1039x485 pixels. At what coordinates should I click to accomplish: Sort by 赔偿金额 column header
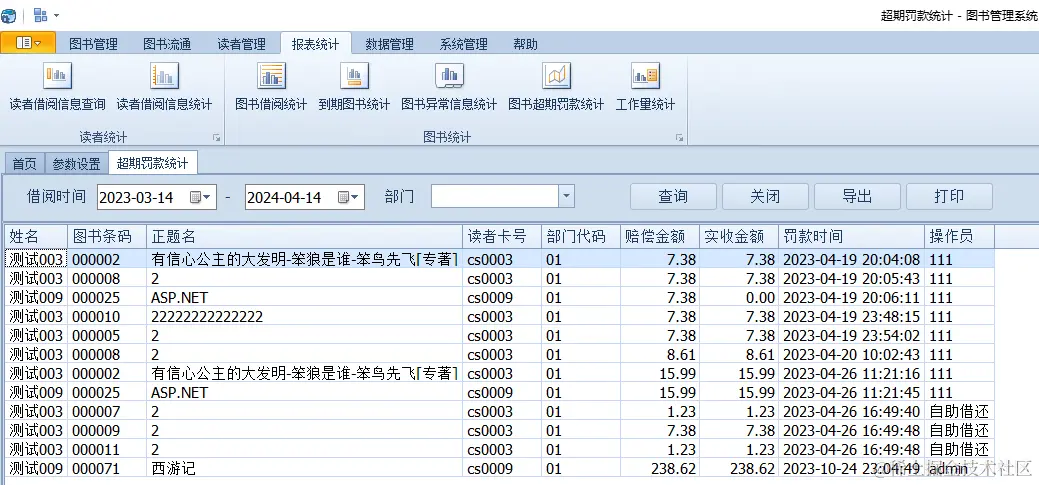point(660,237)
